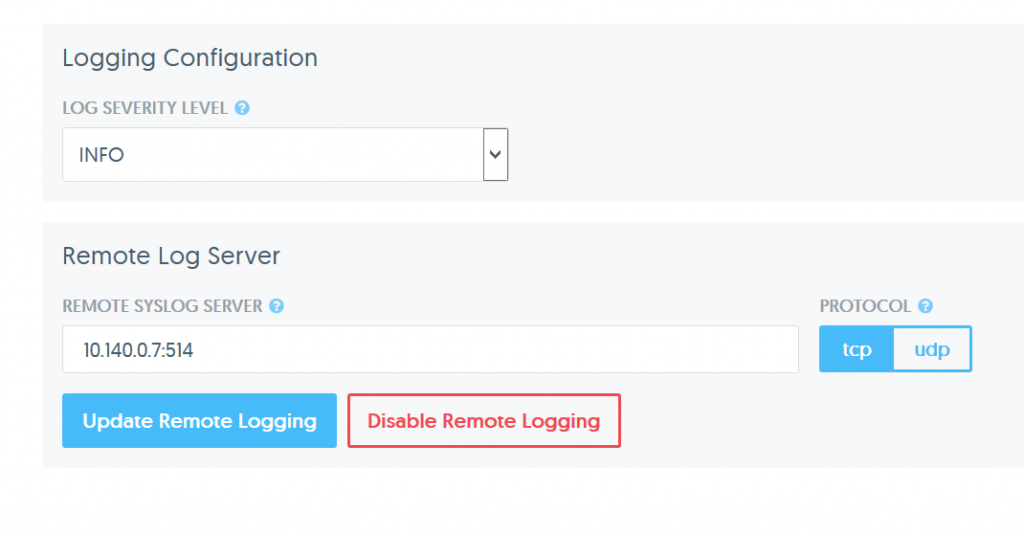The width and height of the screenshot is (1024, 535).
Task: Click the REMOTE SYSLOG SERVER label text
Action: [162, 306]
